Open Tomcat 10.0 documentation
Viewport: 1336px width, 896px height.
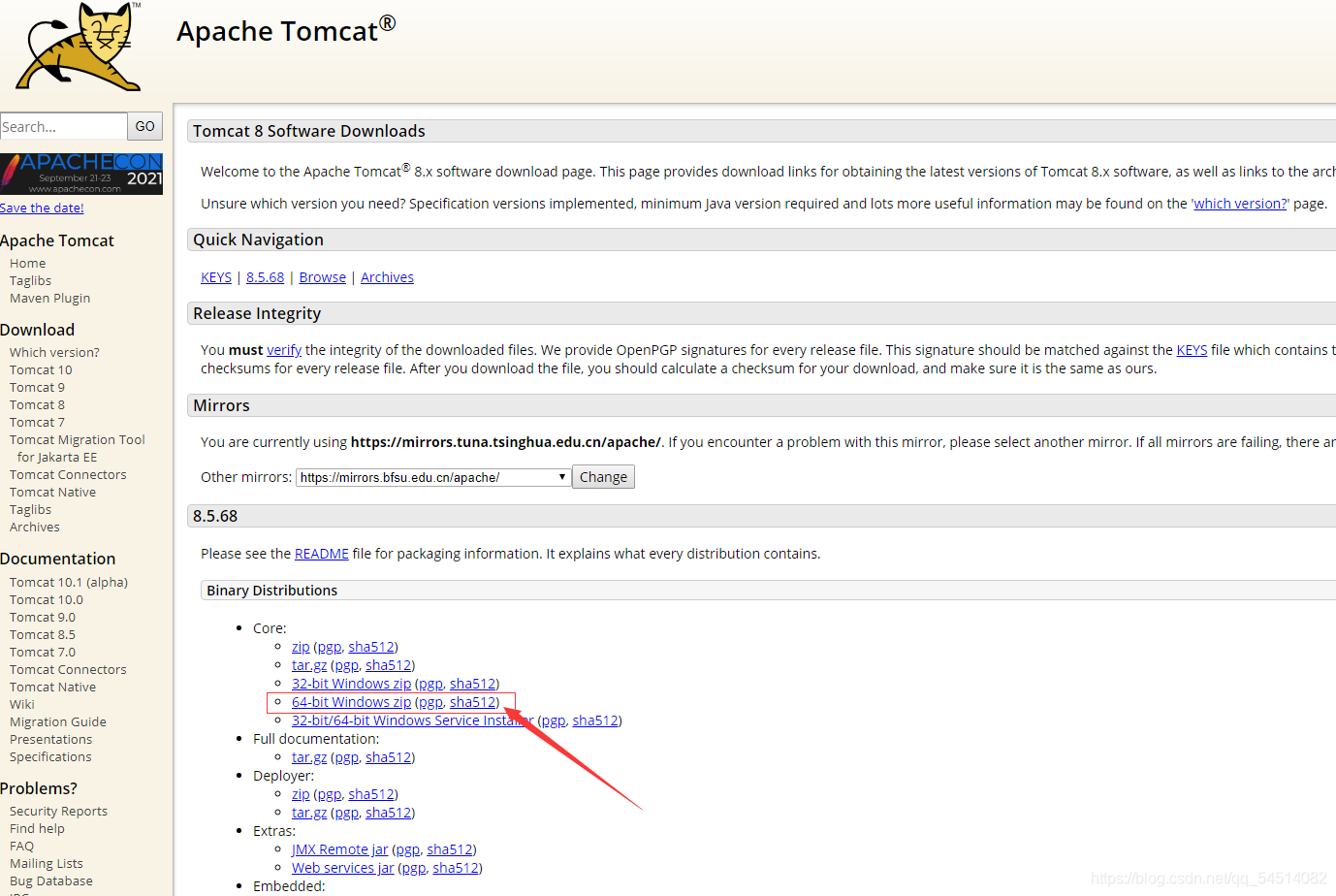[x=47, y=600]
